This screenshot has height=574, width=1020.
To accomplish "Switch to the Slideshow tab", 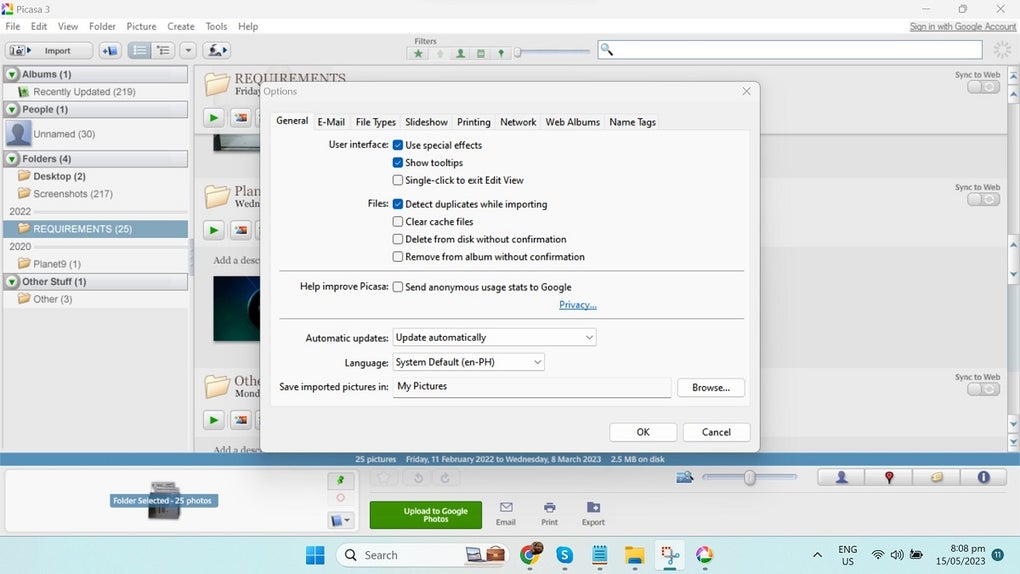I will pyautogui.click(x=426, y=122).
